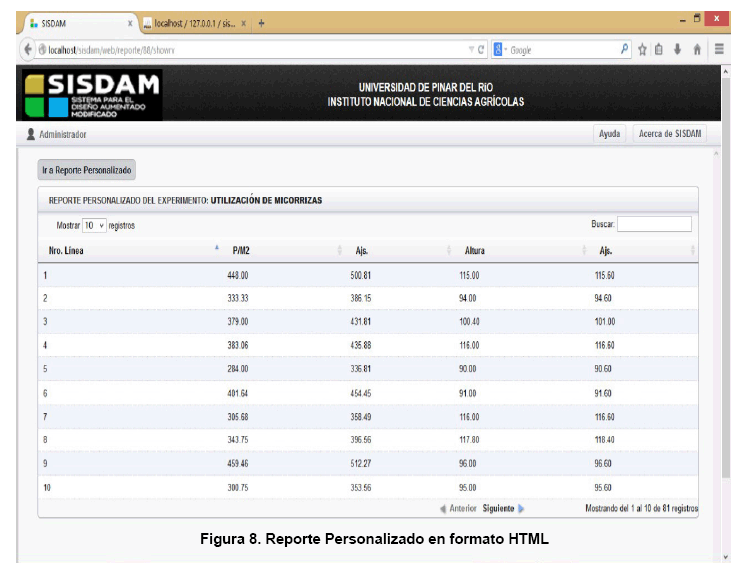This screenshot has width=748, height=576.
Task: Click into the Buscar search field
Action: [x=654, y=224]
